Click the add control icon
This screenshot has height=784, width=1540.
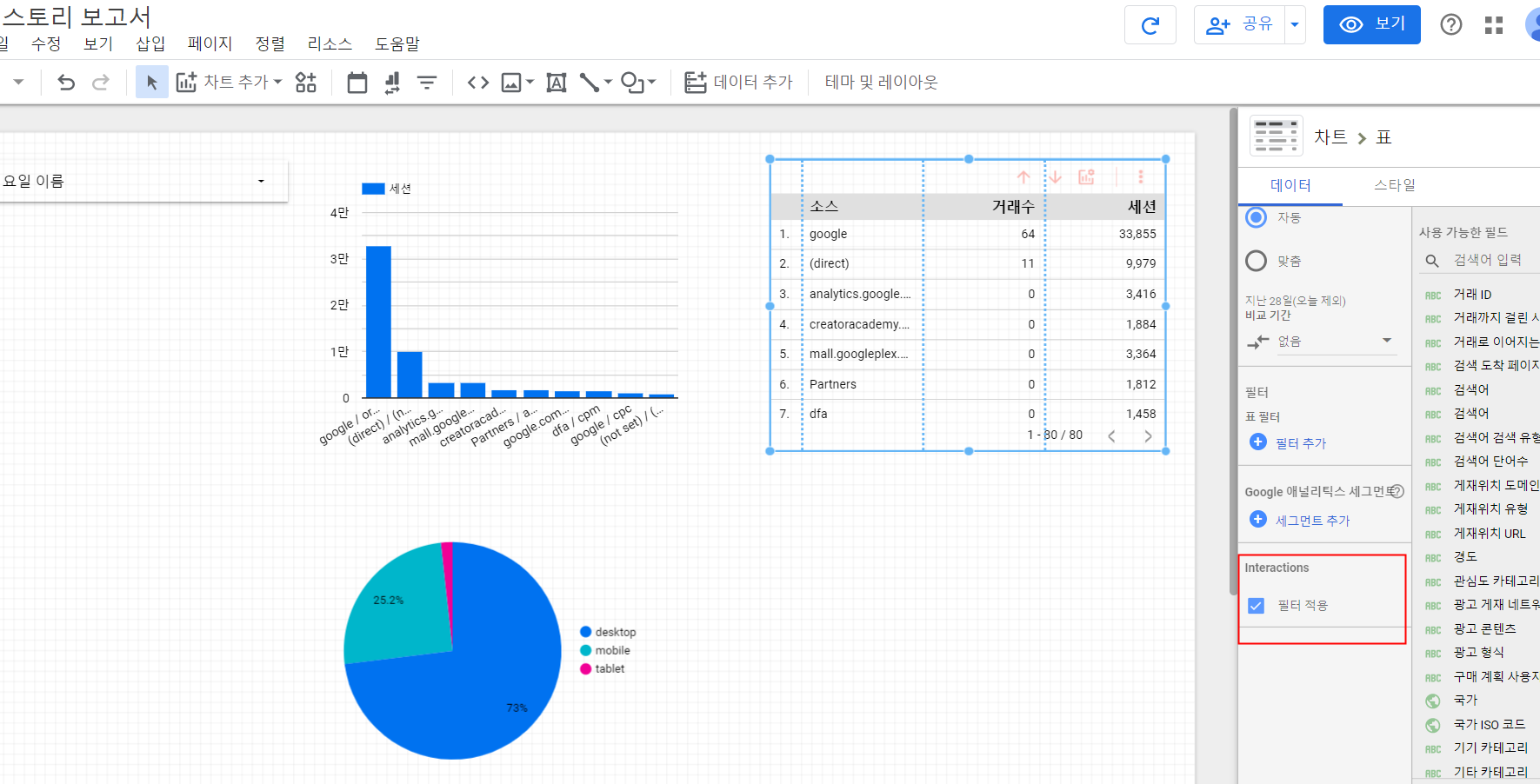pyautogui.click(x=306, y=83)
